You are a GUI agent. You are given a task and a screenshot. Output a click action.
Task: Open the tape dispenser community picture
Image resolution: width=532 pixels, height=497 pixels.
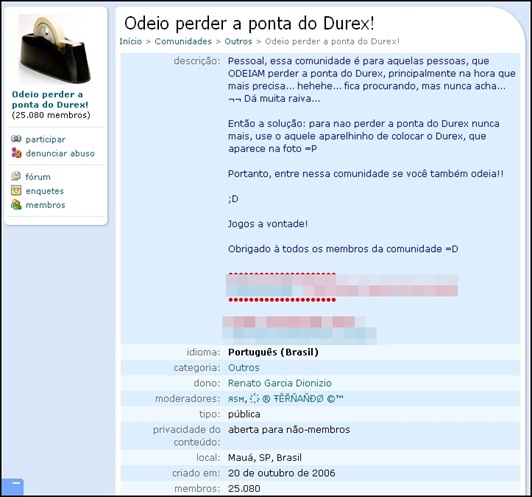[x=54, y=50]
